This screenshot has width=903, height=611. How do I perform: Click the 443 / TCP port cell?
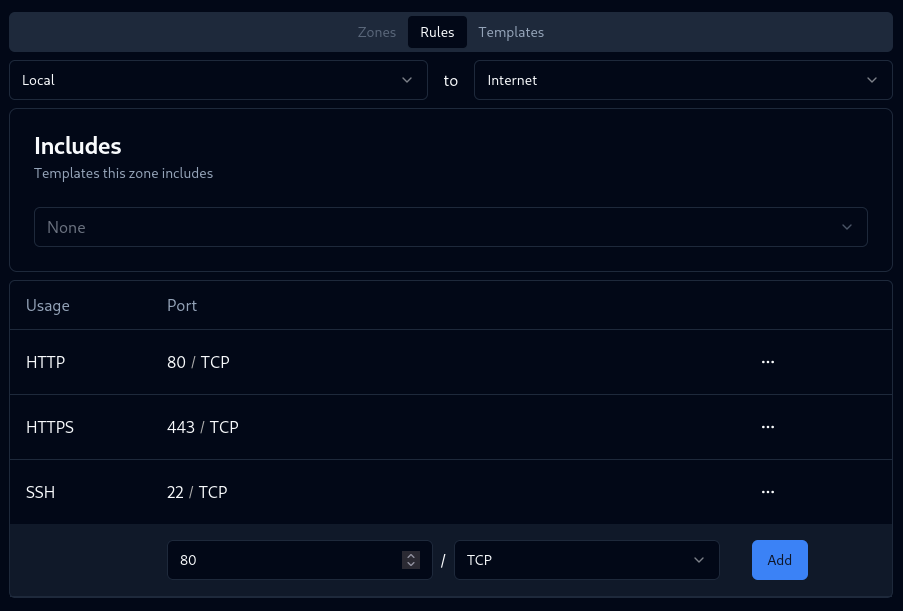pos(203,427)
